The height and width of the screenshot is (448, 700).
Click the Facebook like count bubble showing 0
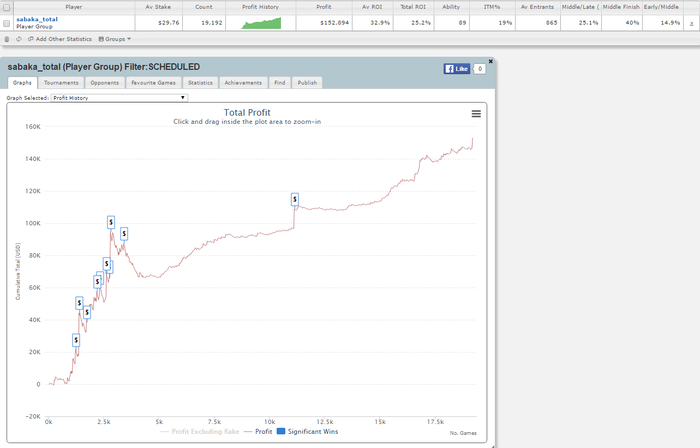480,69
